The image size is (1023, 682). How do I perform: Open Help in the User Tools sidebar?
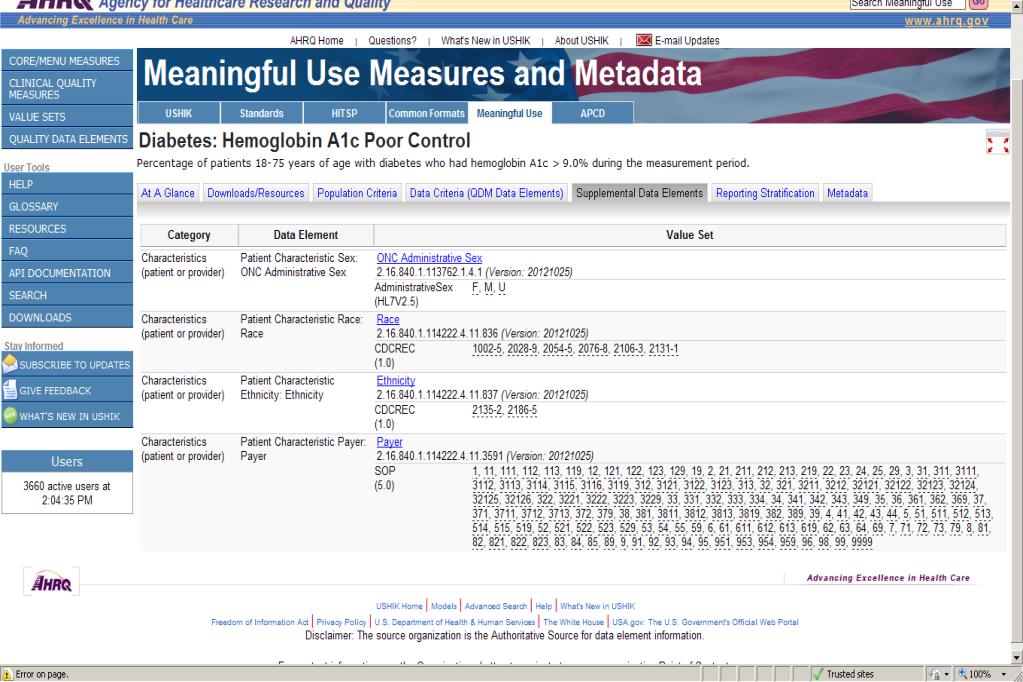(67, 184)
